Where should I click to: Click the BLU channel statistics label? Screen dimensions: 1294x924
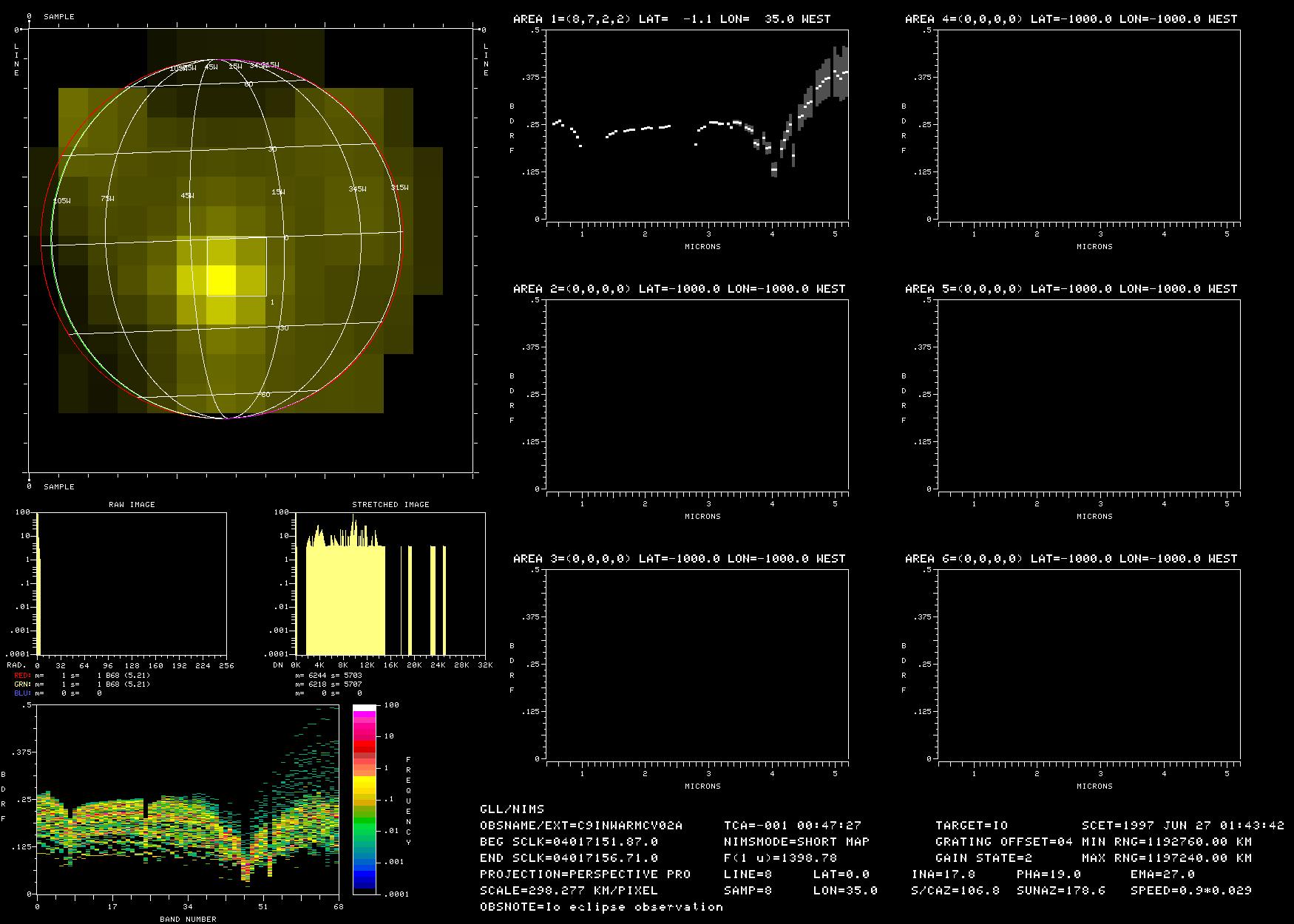[22, 693]
